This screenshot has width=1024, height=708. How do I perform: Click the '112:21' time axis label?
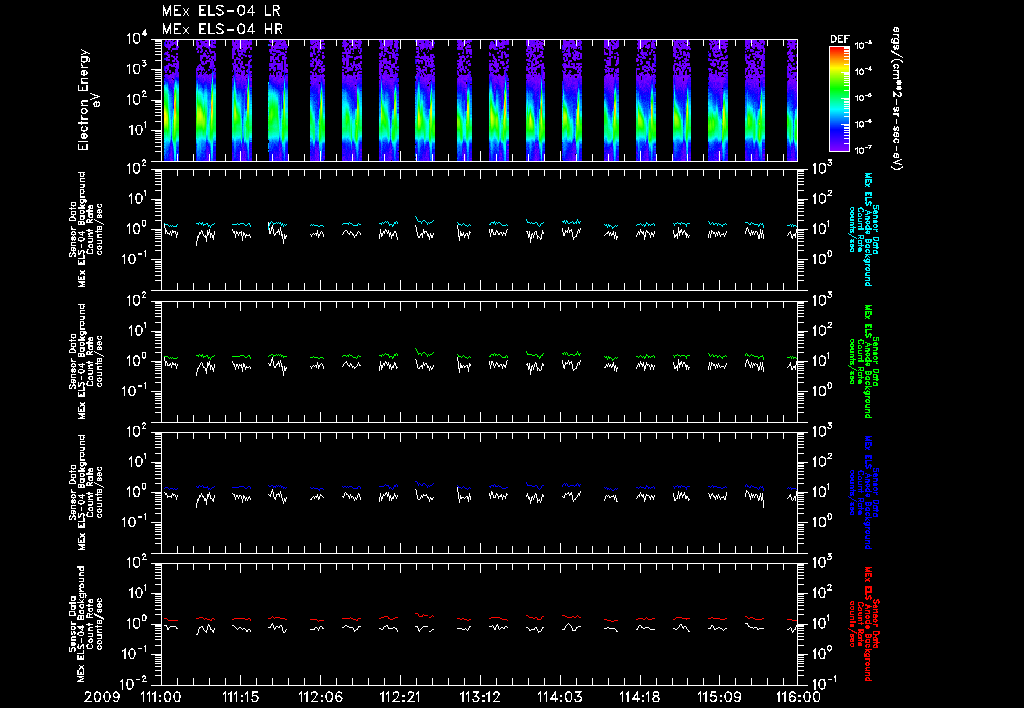400,697
